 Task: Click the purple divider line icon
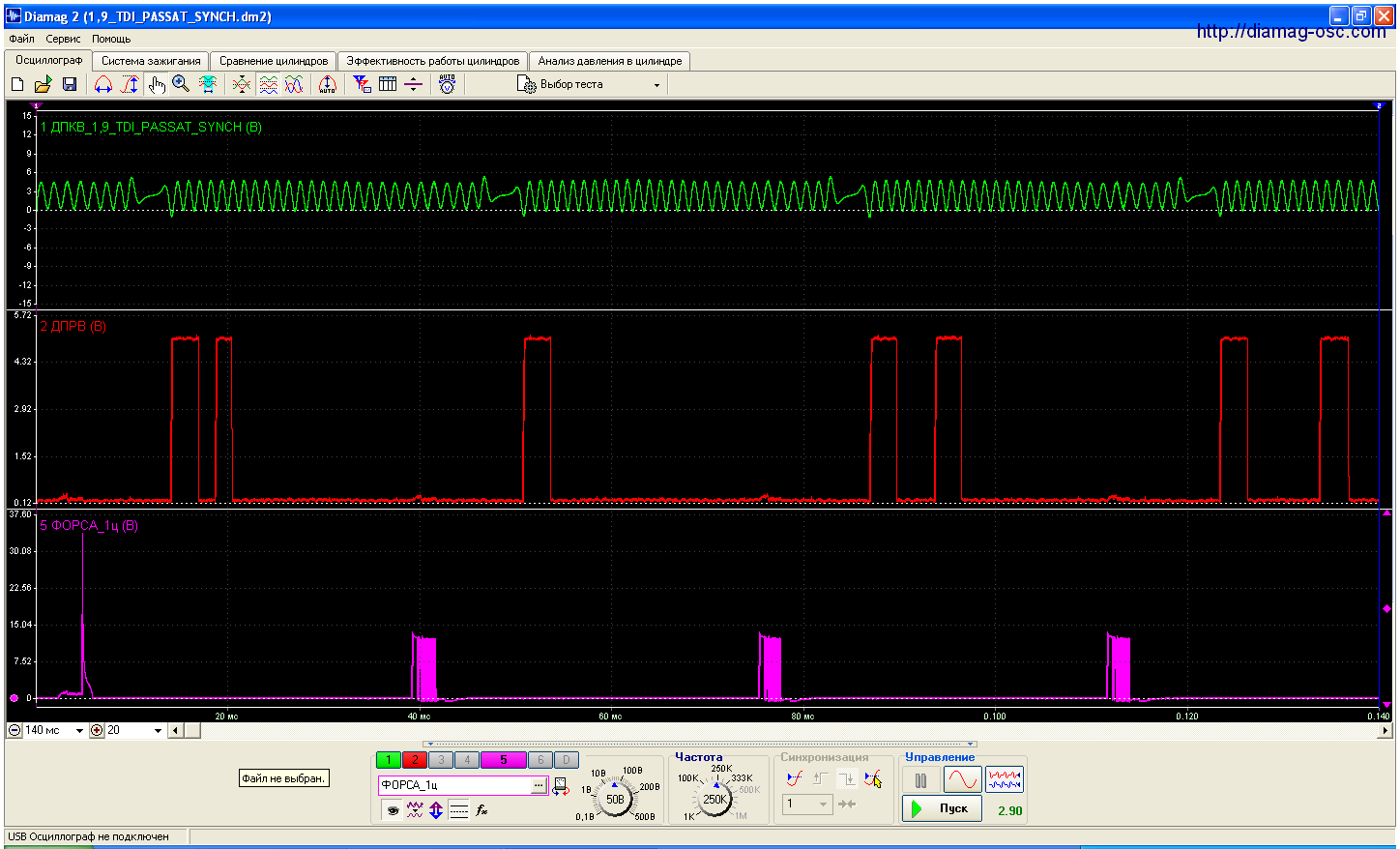click(x=413, y=85)
